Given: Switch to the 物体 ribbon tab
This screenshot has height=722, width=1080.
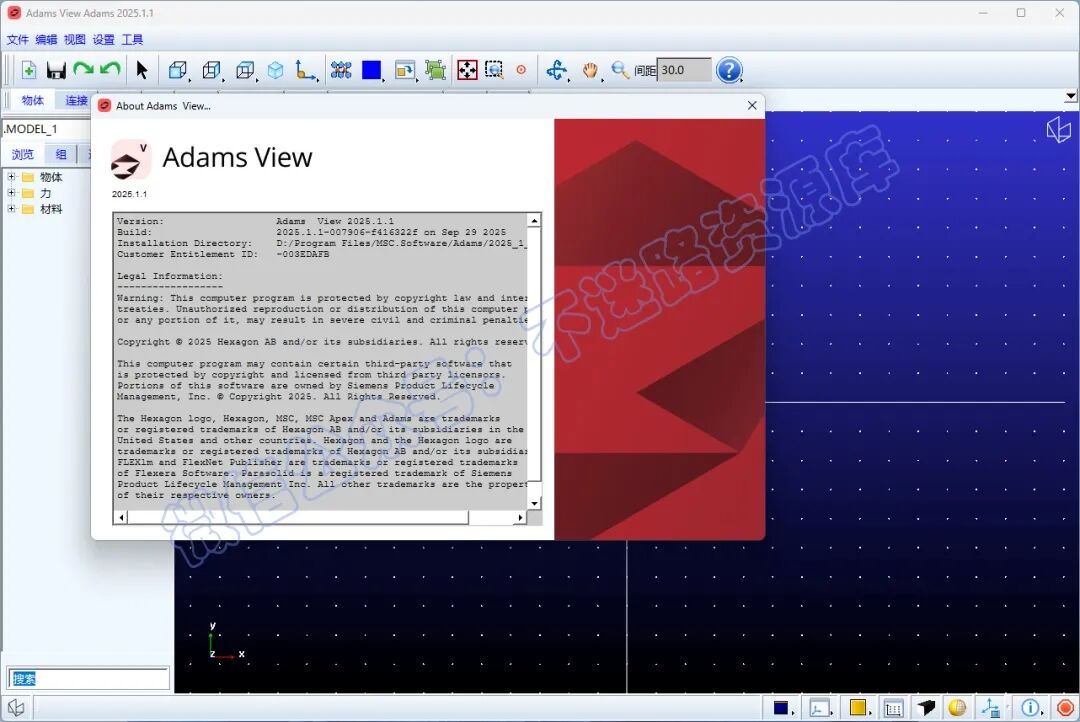Looking at the screenshot, I should point(32,100).
